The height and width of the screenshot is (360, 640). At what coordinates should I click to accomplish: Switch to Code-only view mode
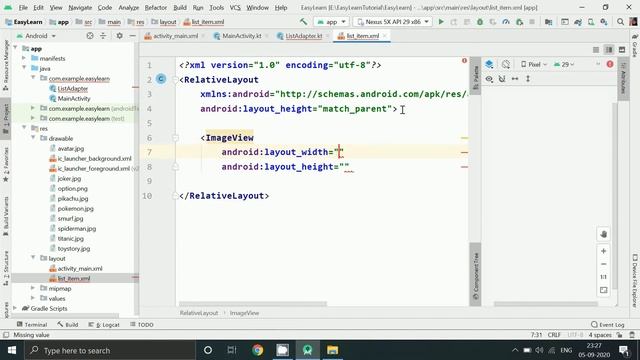click(x=596, y=50)
